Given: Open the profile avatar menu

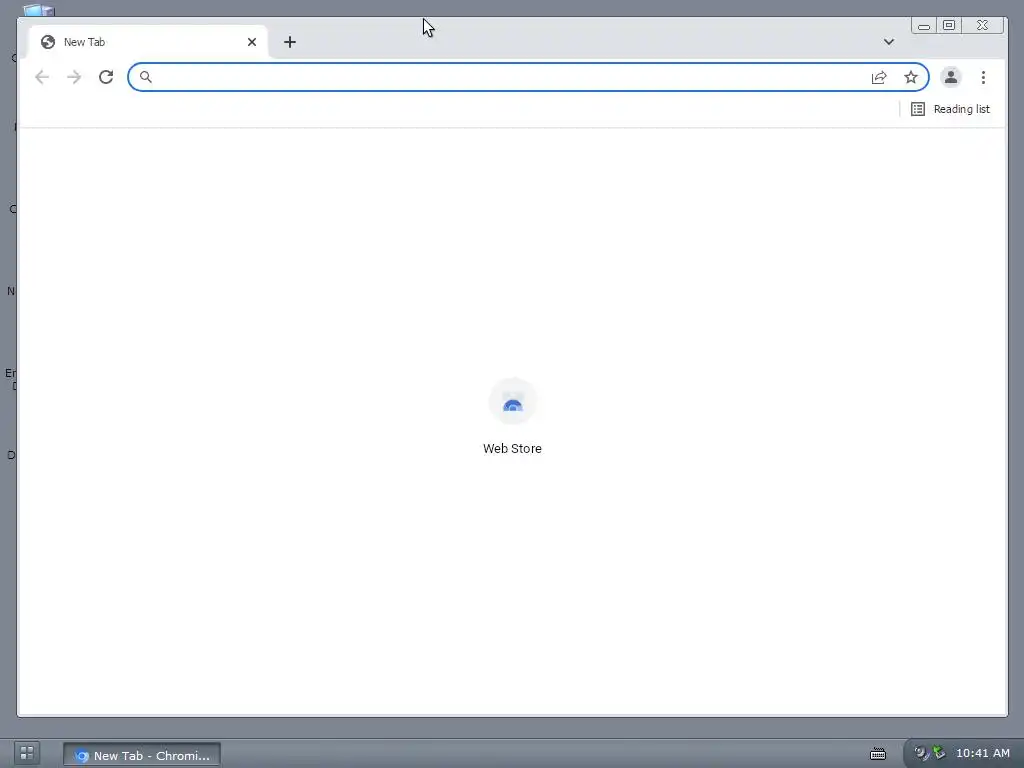Looking at the screenshot, I should click(x=951, y=77).
